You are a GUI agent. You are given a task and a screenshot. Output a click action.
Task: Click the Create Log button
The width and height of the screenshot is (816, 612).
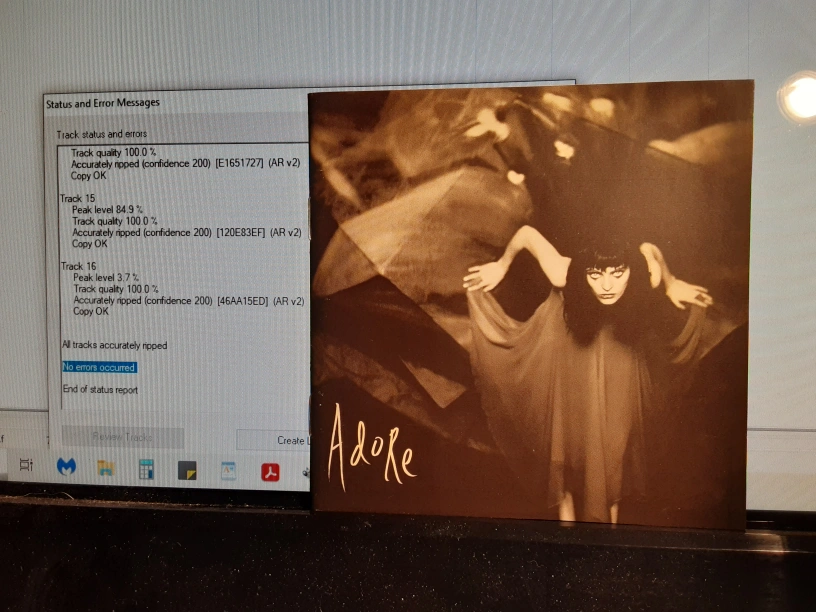273,441
